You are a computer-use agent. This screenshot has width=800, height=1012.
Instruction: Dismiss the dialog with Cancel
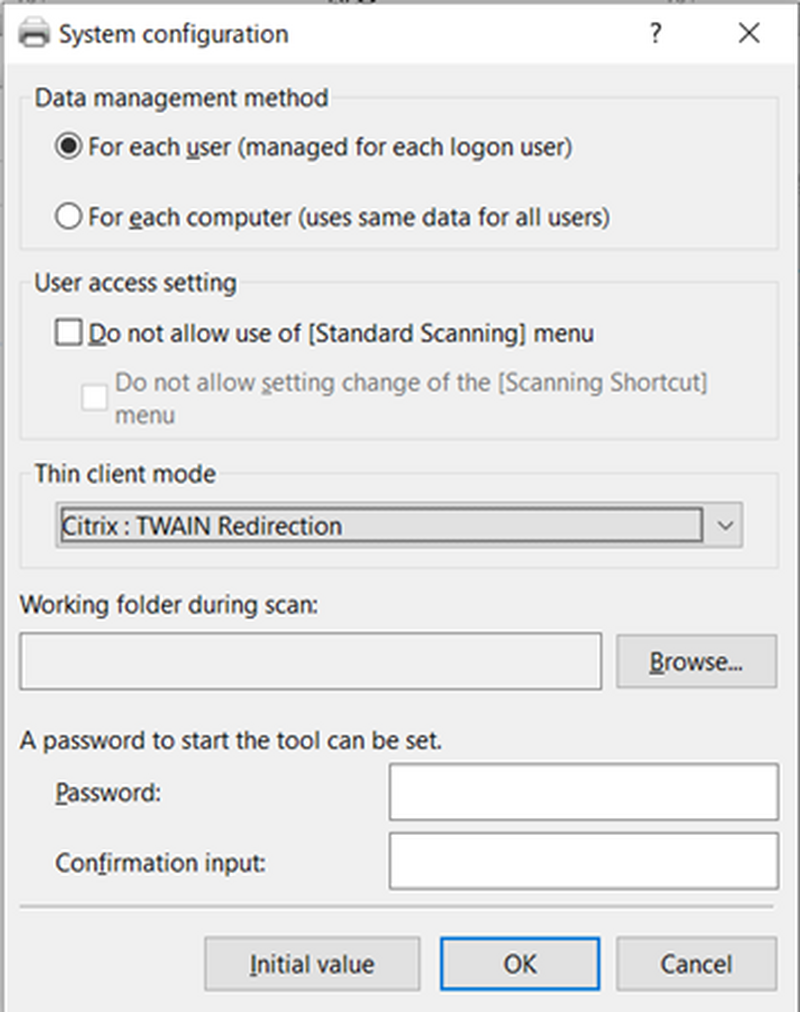click(x=696, y=964)
